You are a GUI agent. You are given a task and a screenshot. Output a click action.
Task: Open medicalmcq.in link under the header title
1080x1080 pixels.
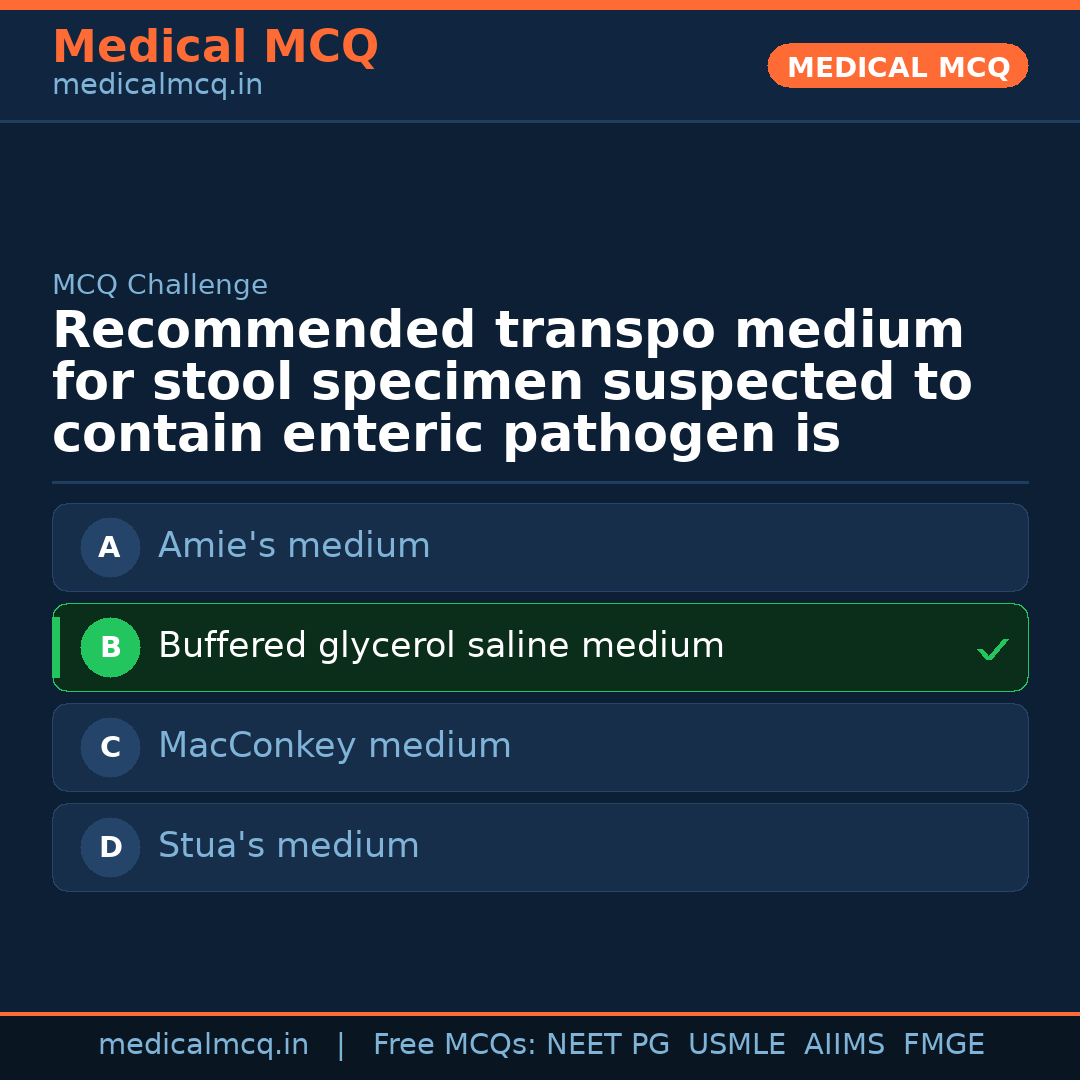tap(157, 86)
